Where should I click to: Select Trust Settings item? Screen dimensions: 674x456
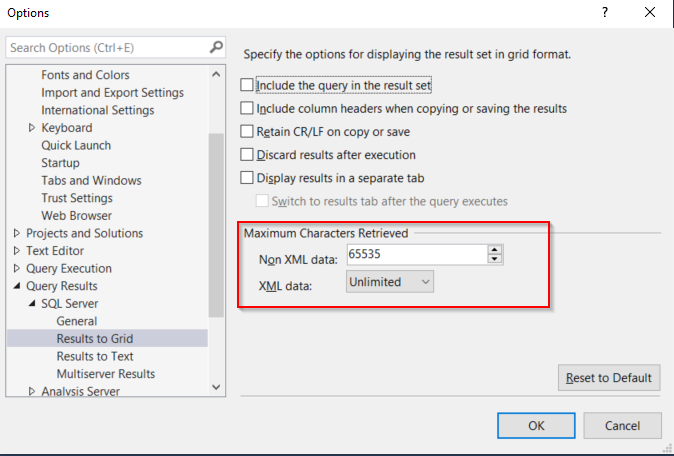click(77, 198)
